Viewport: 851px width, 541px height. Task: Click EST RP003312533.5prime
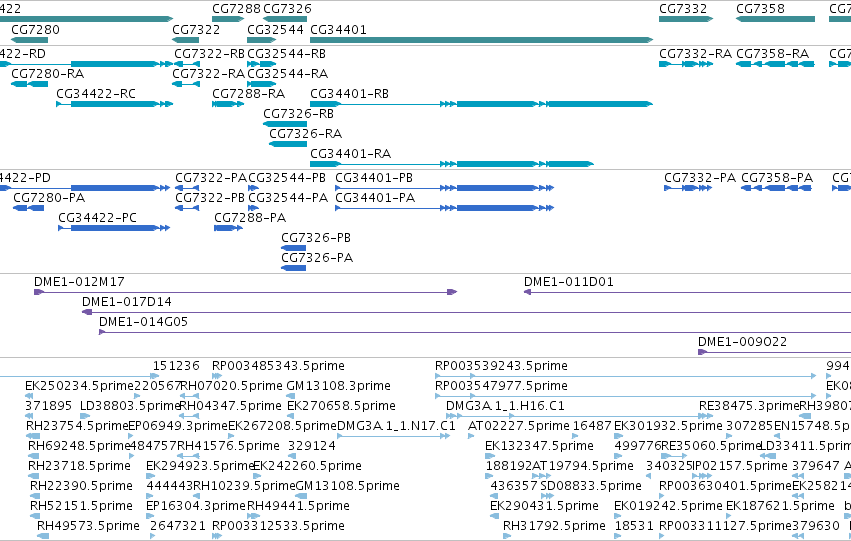[x=217, y=536]
